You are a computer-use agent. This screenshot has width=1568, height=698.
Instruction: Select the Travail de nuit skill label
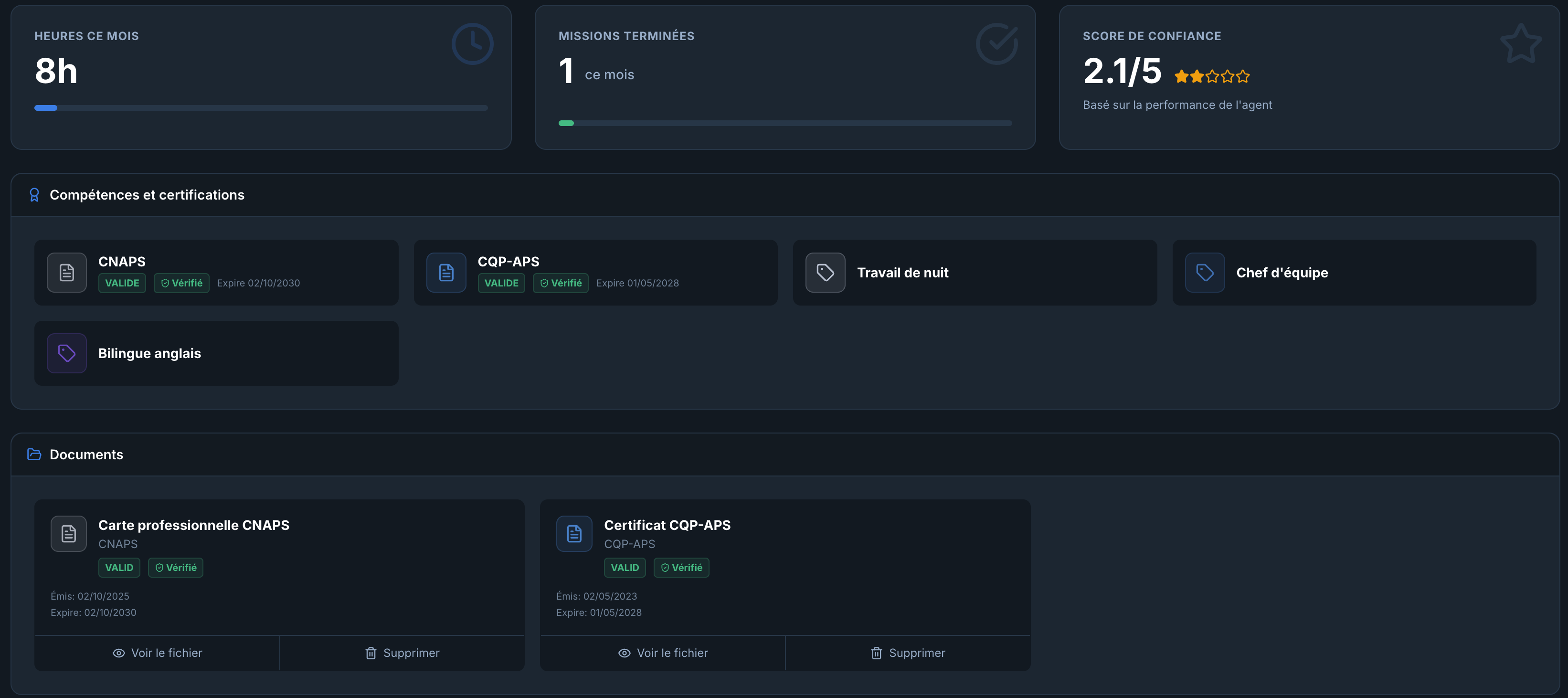coord(903,273)
